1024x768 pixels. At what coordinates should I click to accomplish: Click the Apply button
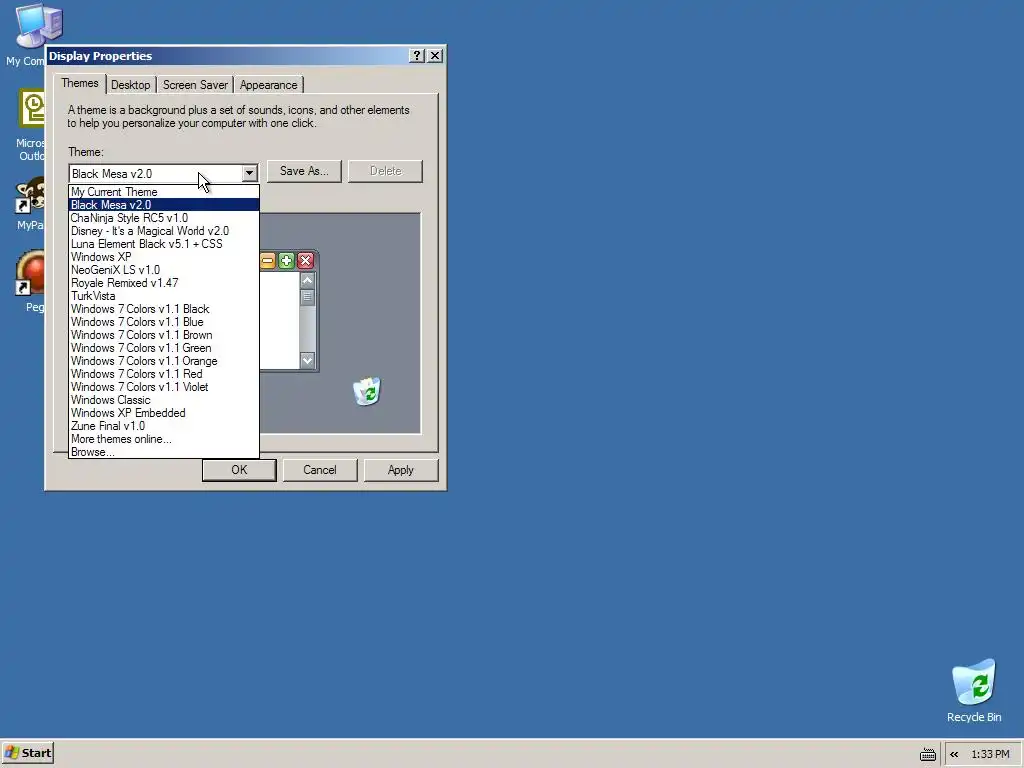(400, 470)
